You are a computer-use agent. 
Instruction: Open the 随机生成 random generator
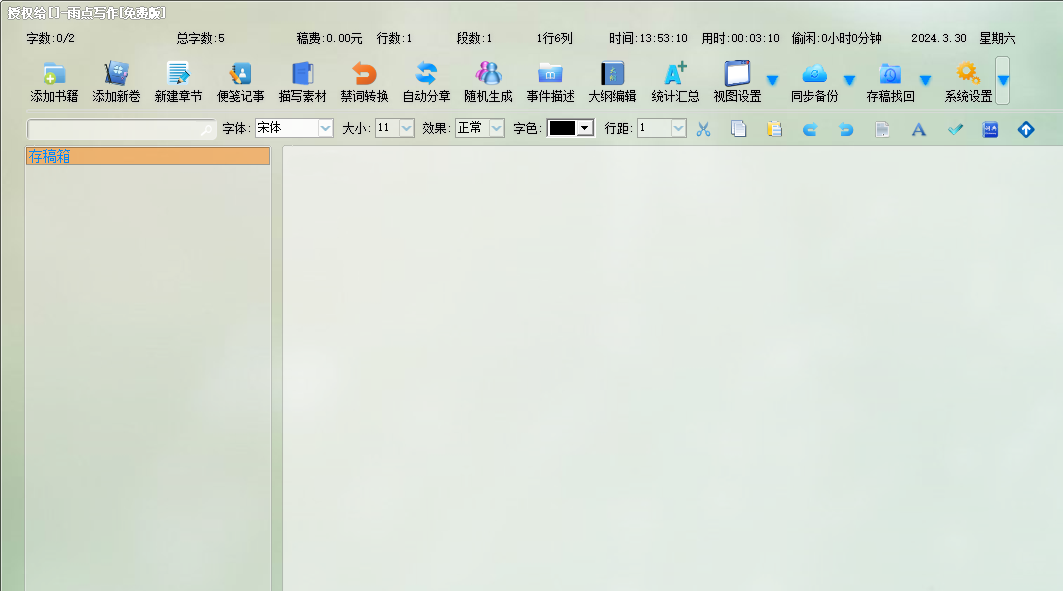pyautogui.click(x=488, y=82)
